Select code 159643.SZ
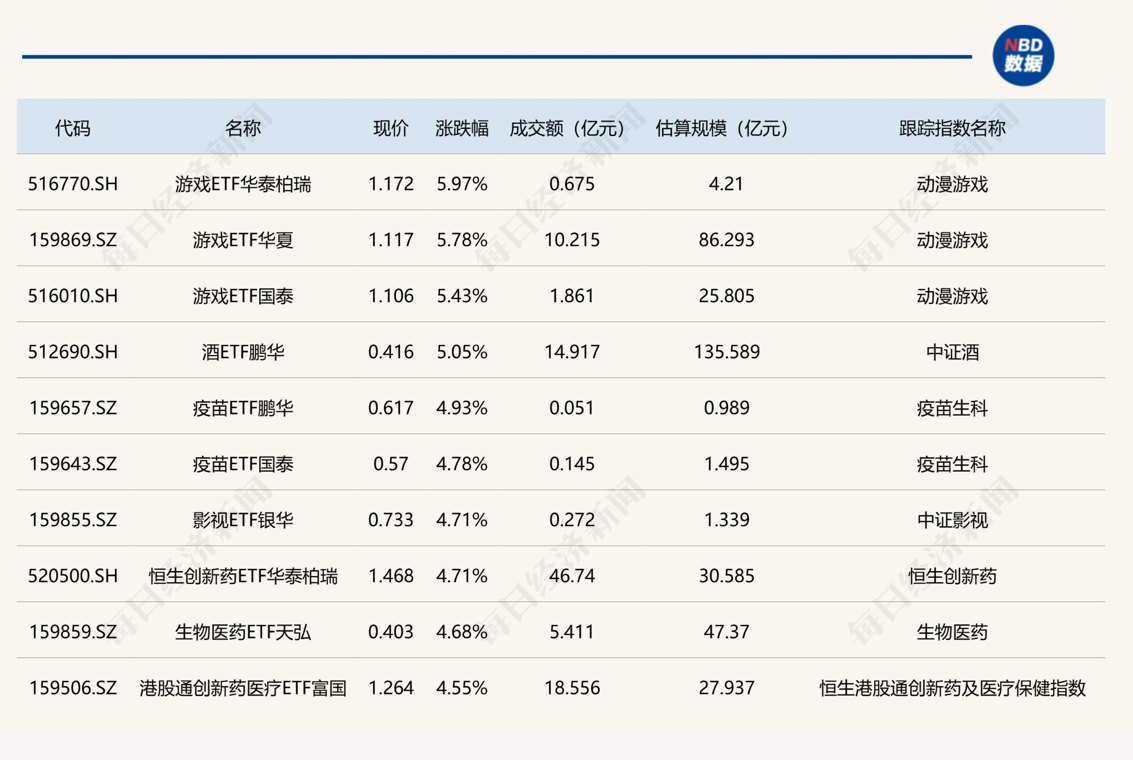 tap(73, 464)
